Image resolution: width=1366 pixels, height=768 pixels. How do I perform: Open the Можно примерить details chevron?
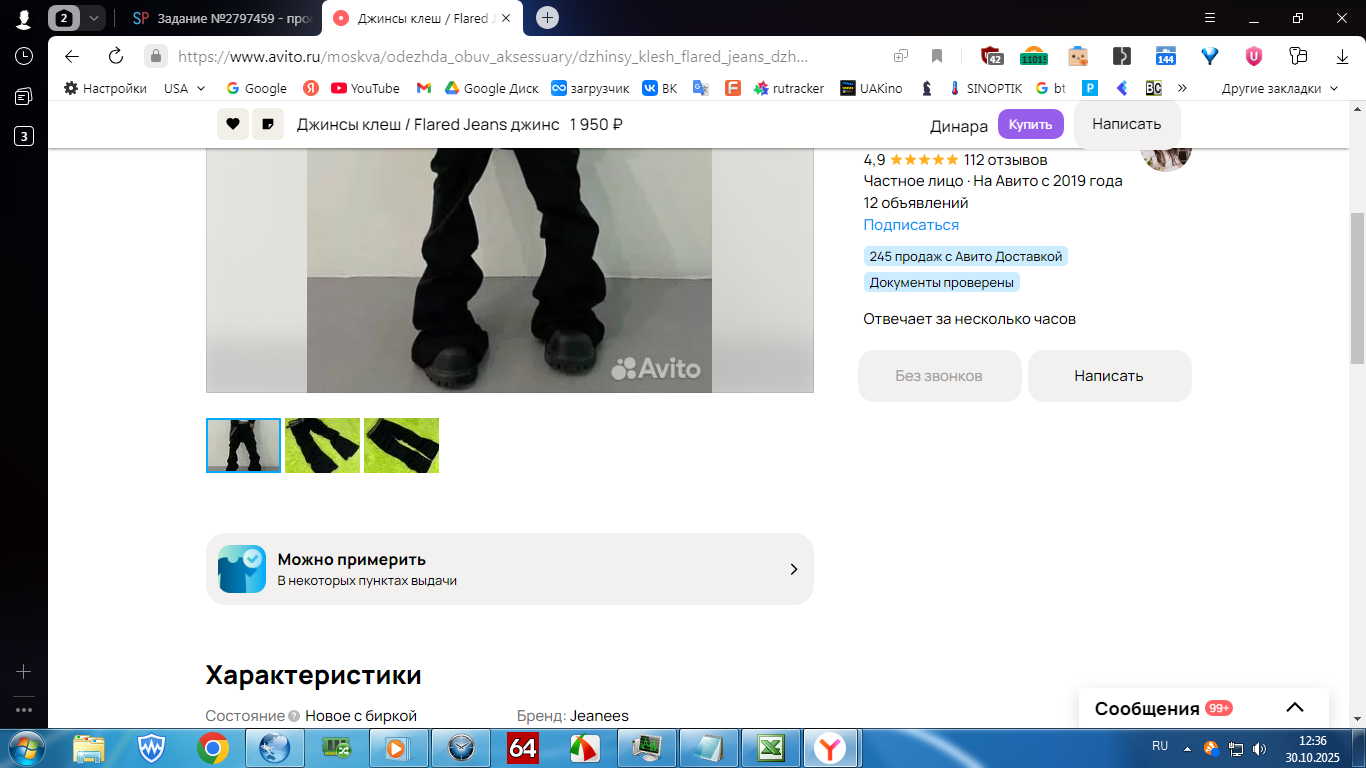pos(794,569)
